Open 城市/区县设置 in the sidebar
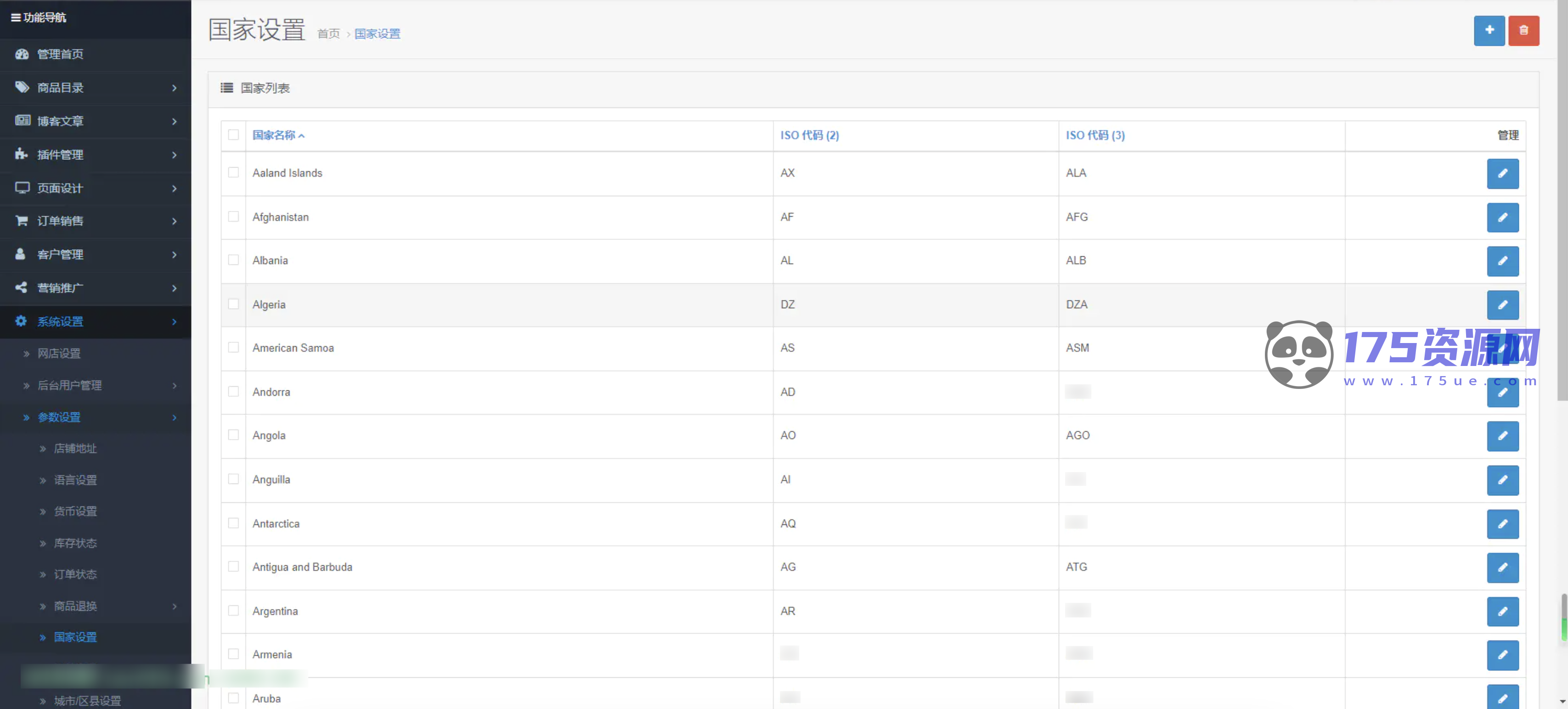The image size is (1568, 709). (x=88, y=701)
